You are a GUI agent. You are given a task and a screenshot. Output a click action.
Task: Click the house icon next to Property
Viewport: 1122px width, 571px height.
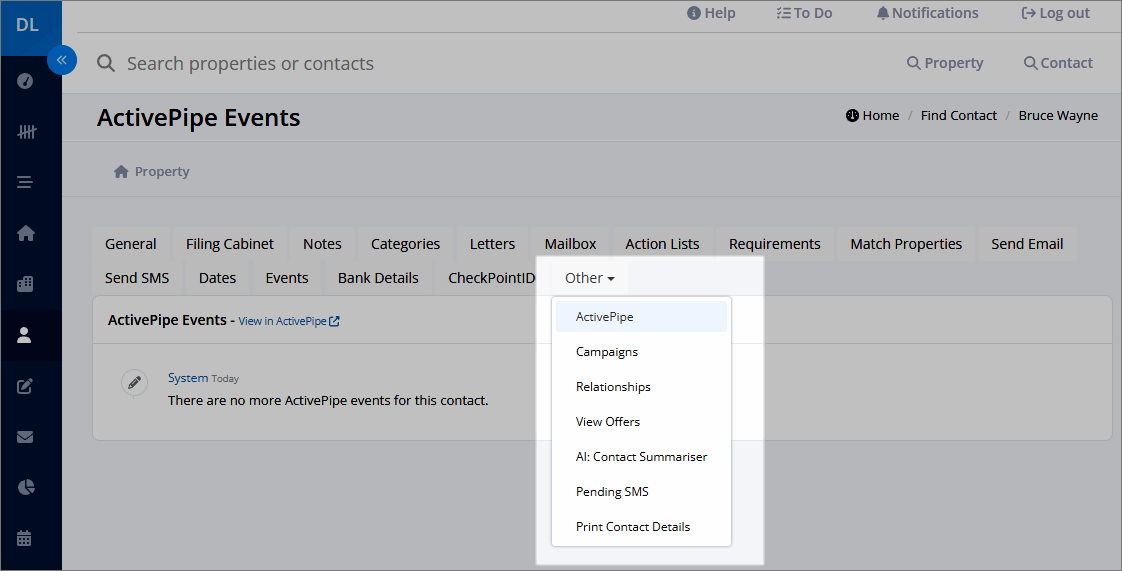tap(121, 172)
